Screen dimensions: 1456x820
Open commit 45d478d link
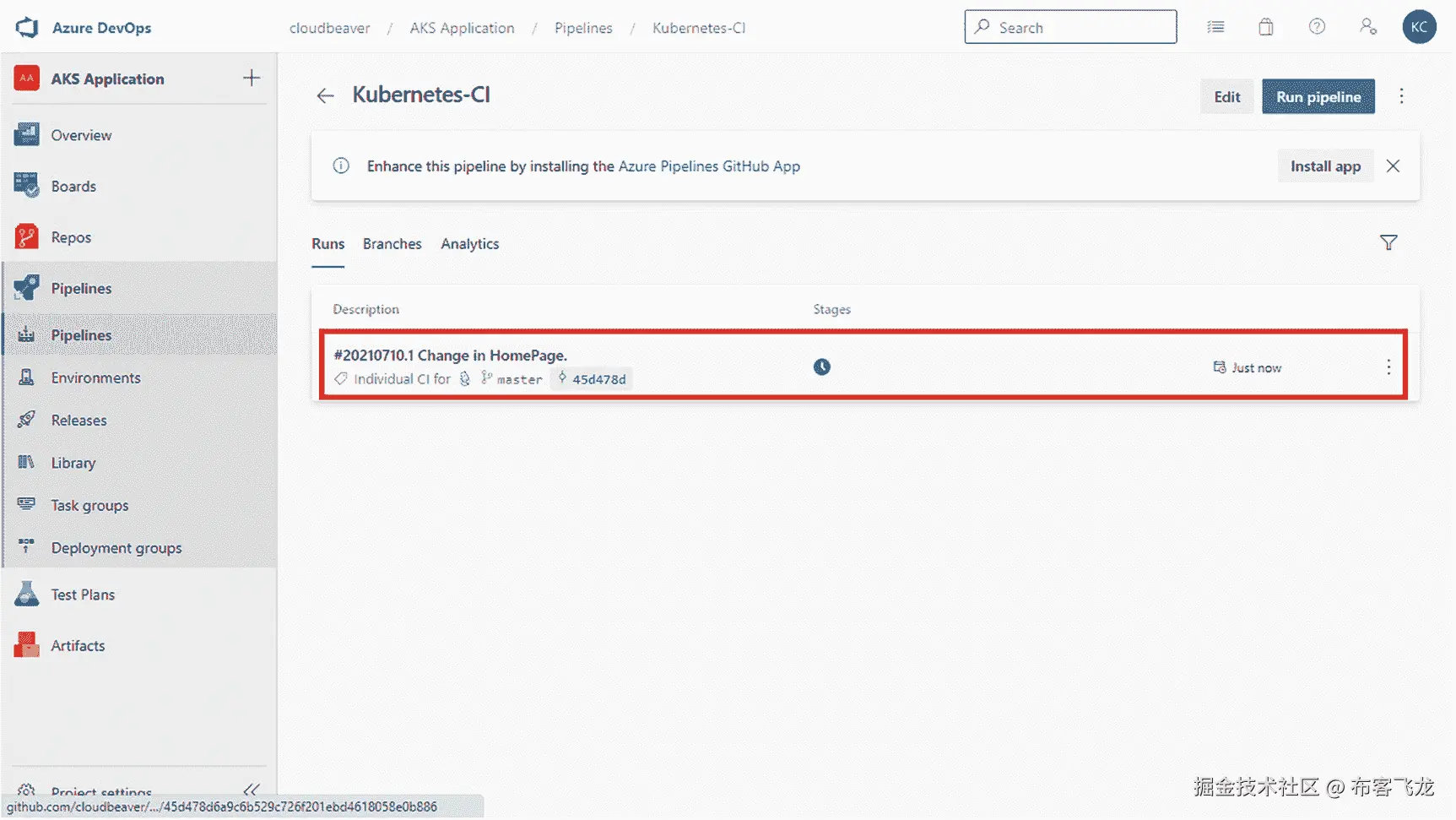pos(592,379)
